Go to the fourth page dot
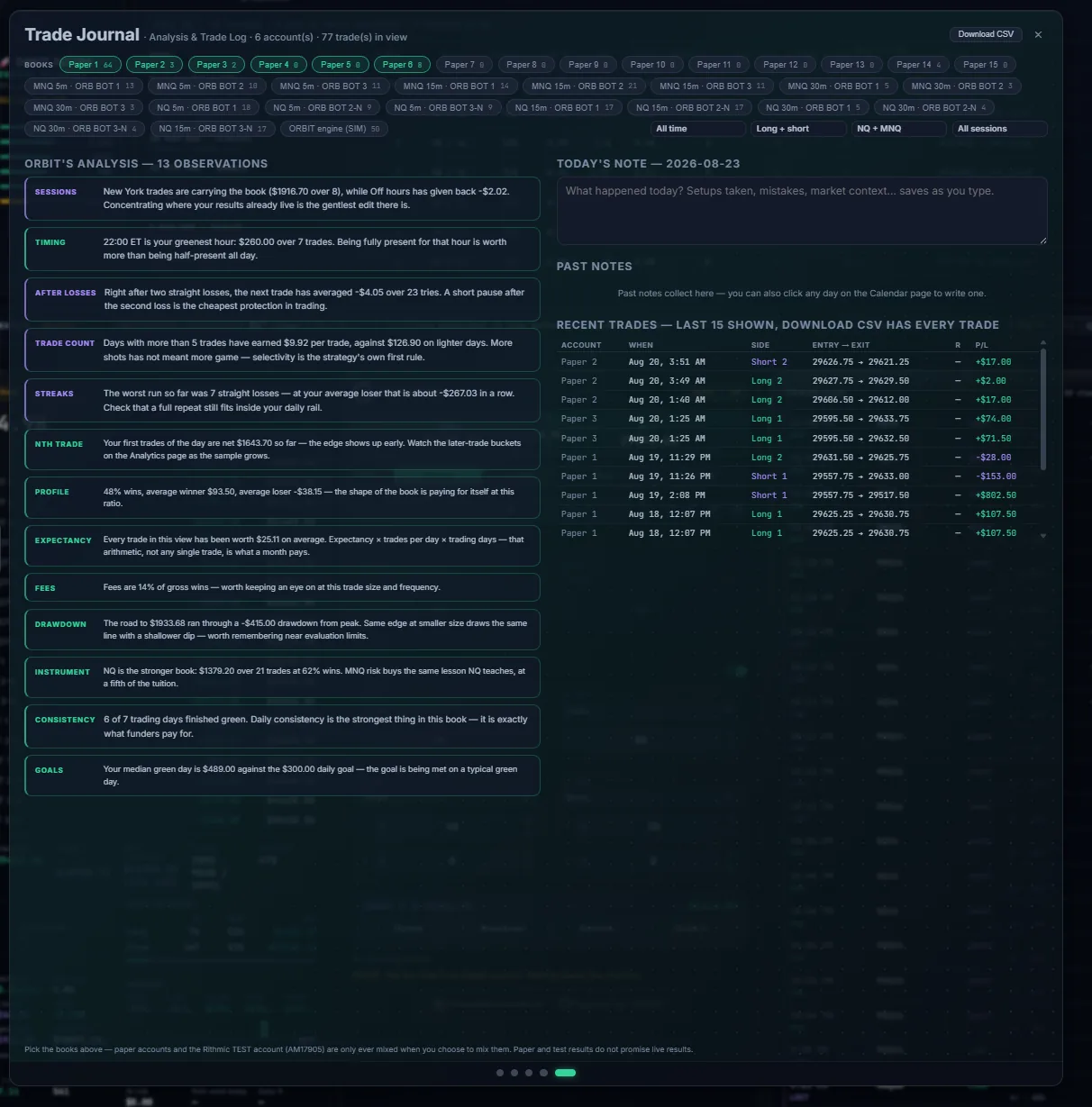The height and width of the screenshot is (1107, 1092). pos(543,1073)
